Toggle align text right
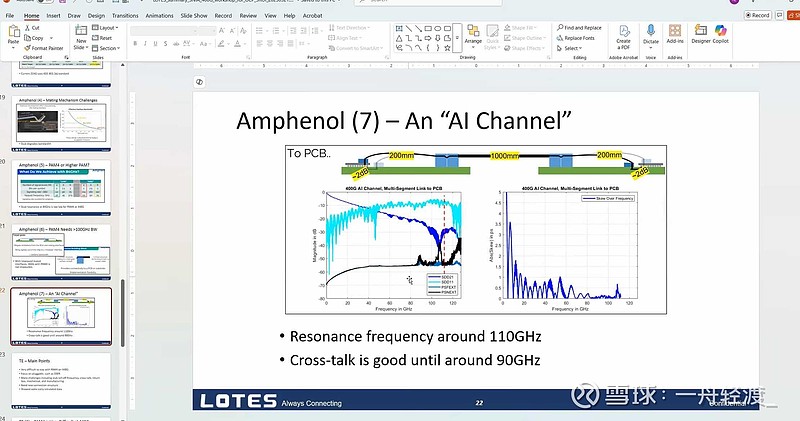Image resolution: width=800 pixels, height=421 pixels. 280,44
